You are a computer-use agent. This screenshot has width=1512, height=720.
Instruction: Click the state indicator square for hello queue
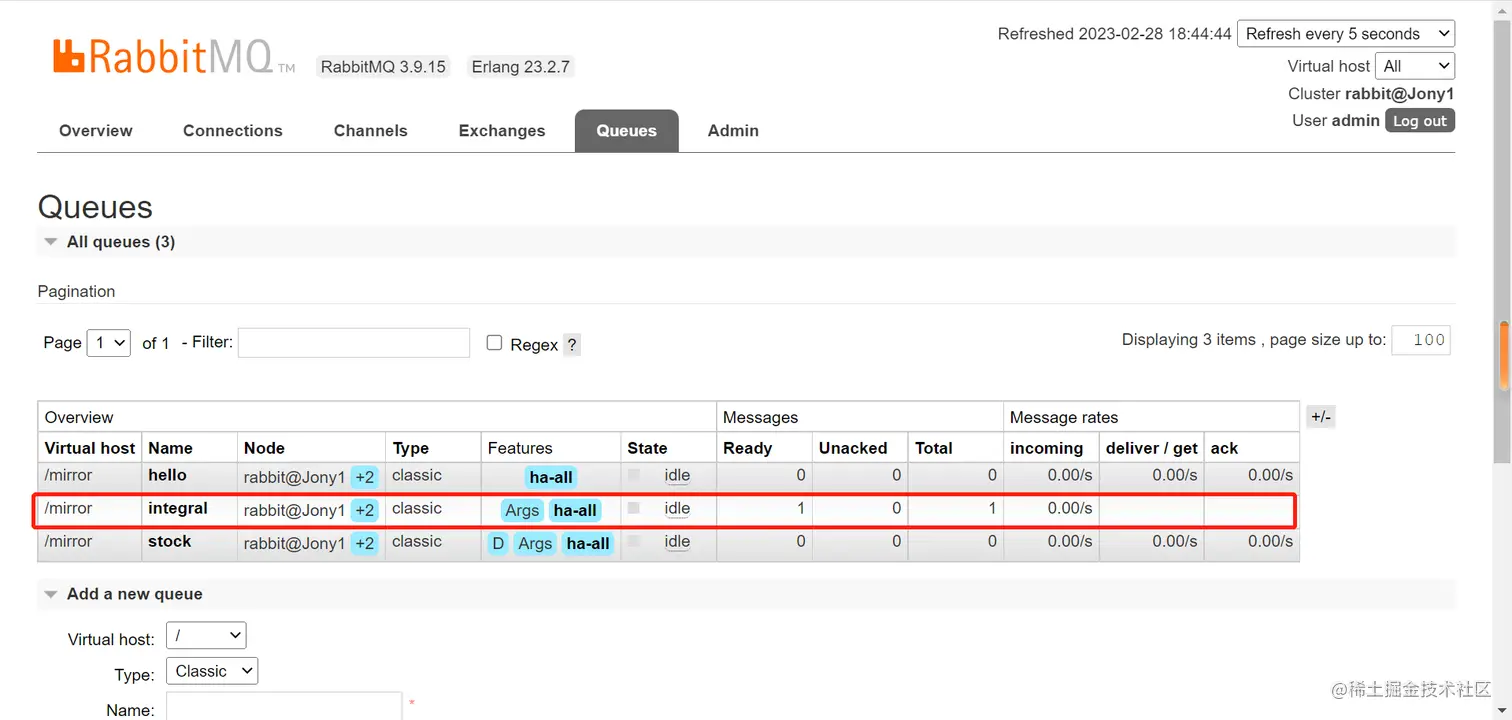tap(634, 475)
